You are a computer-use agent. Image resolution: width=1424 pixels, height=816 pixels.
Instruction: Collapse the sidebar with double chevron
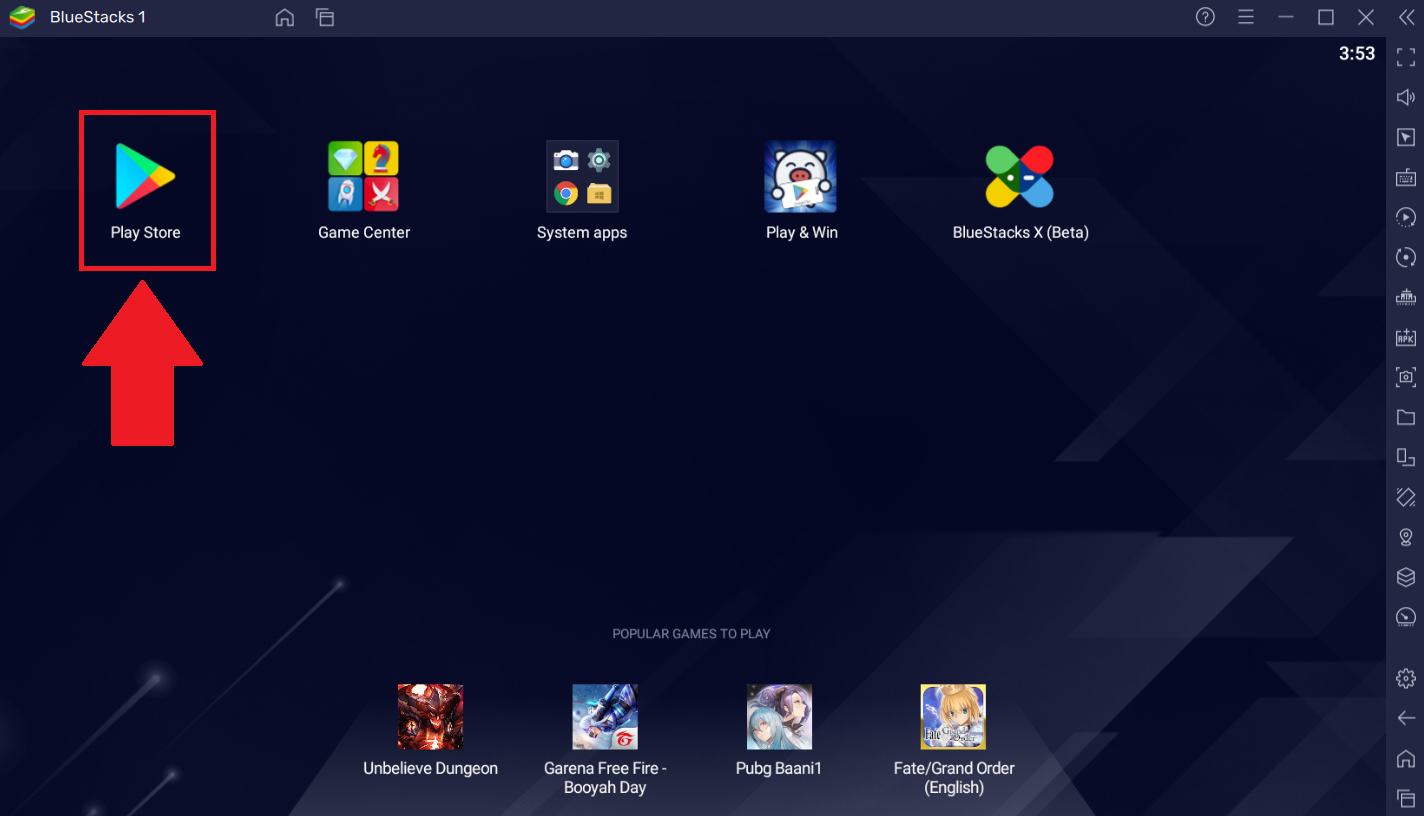tap(1406, 17)
